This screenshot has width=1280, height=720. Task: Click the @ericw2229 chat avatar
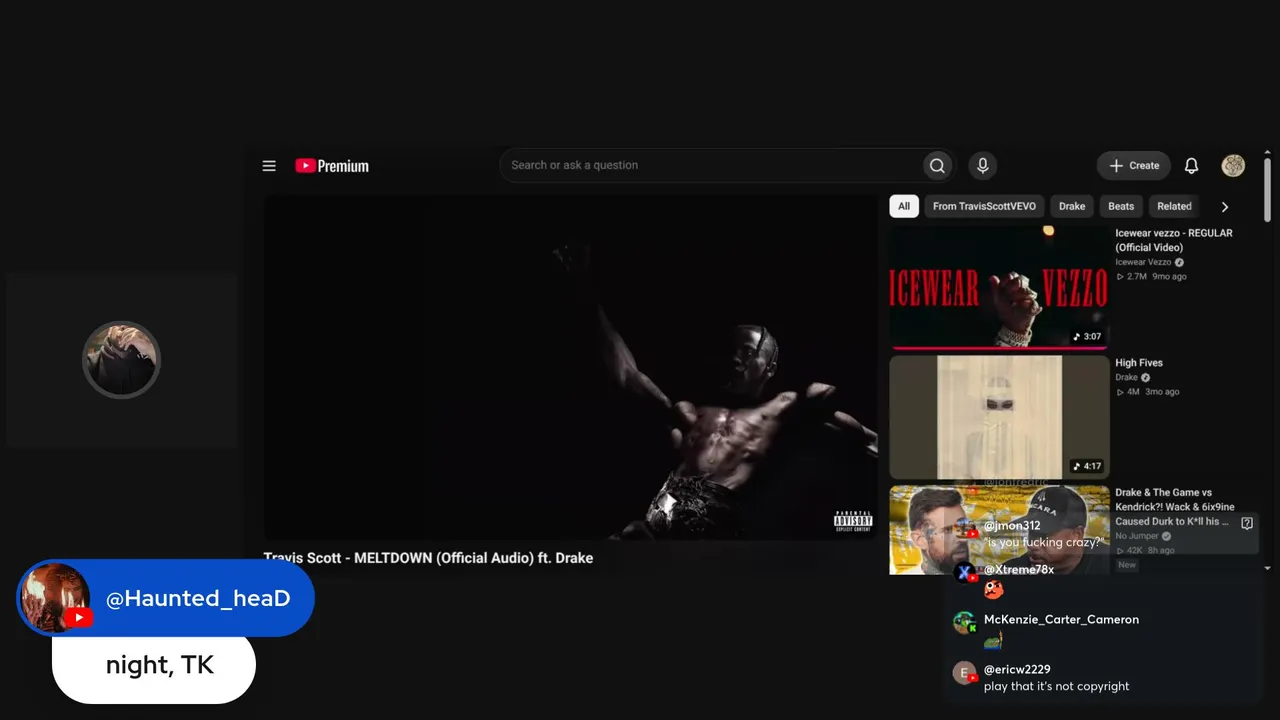(964, 673)
